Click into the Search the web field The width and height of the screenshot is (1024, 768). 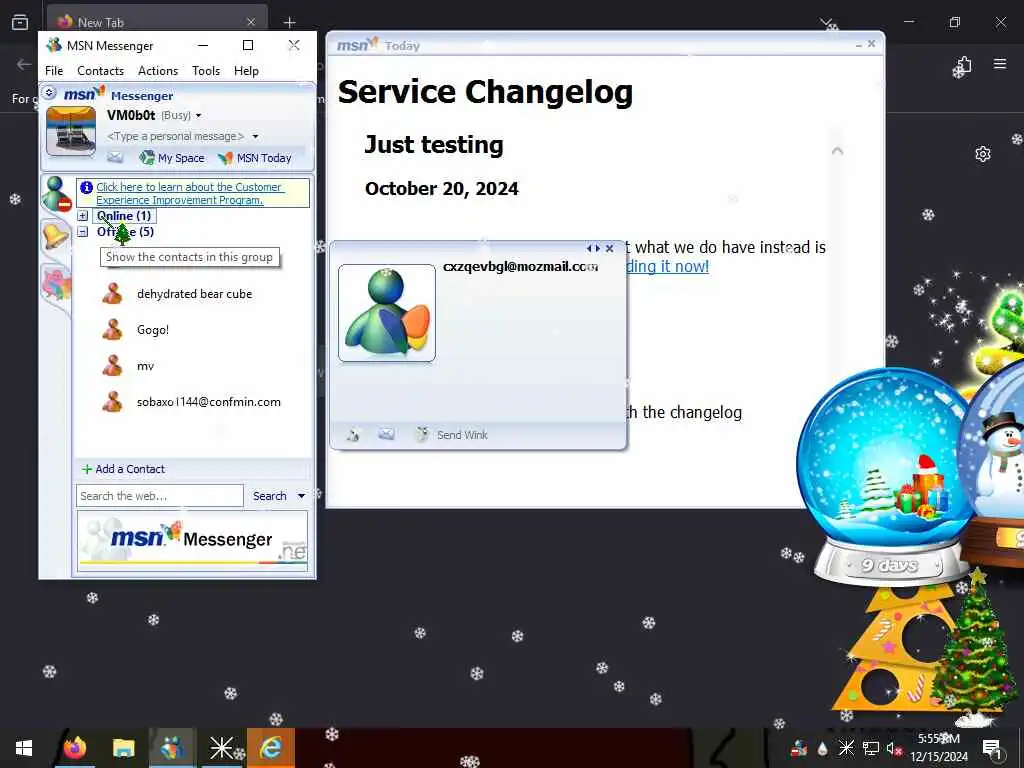pos(160,496)
